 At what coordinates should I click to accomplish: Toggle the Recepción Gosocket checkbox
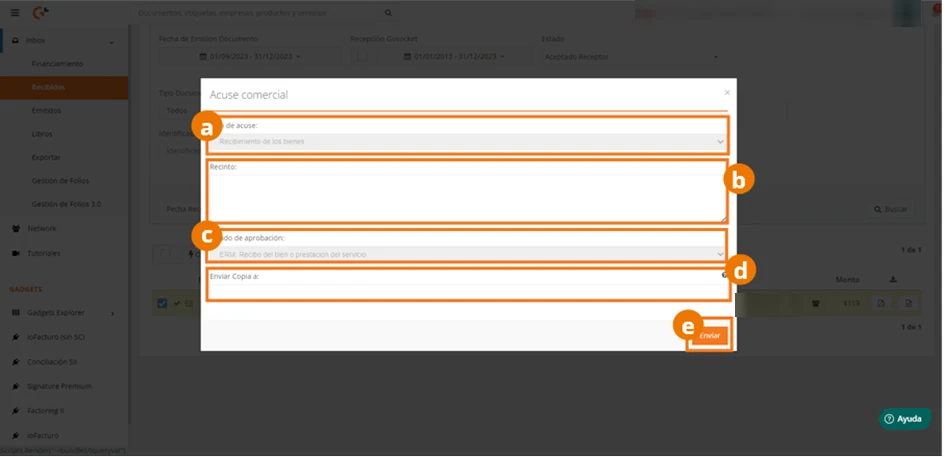point(361,56)
